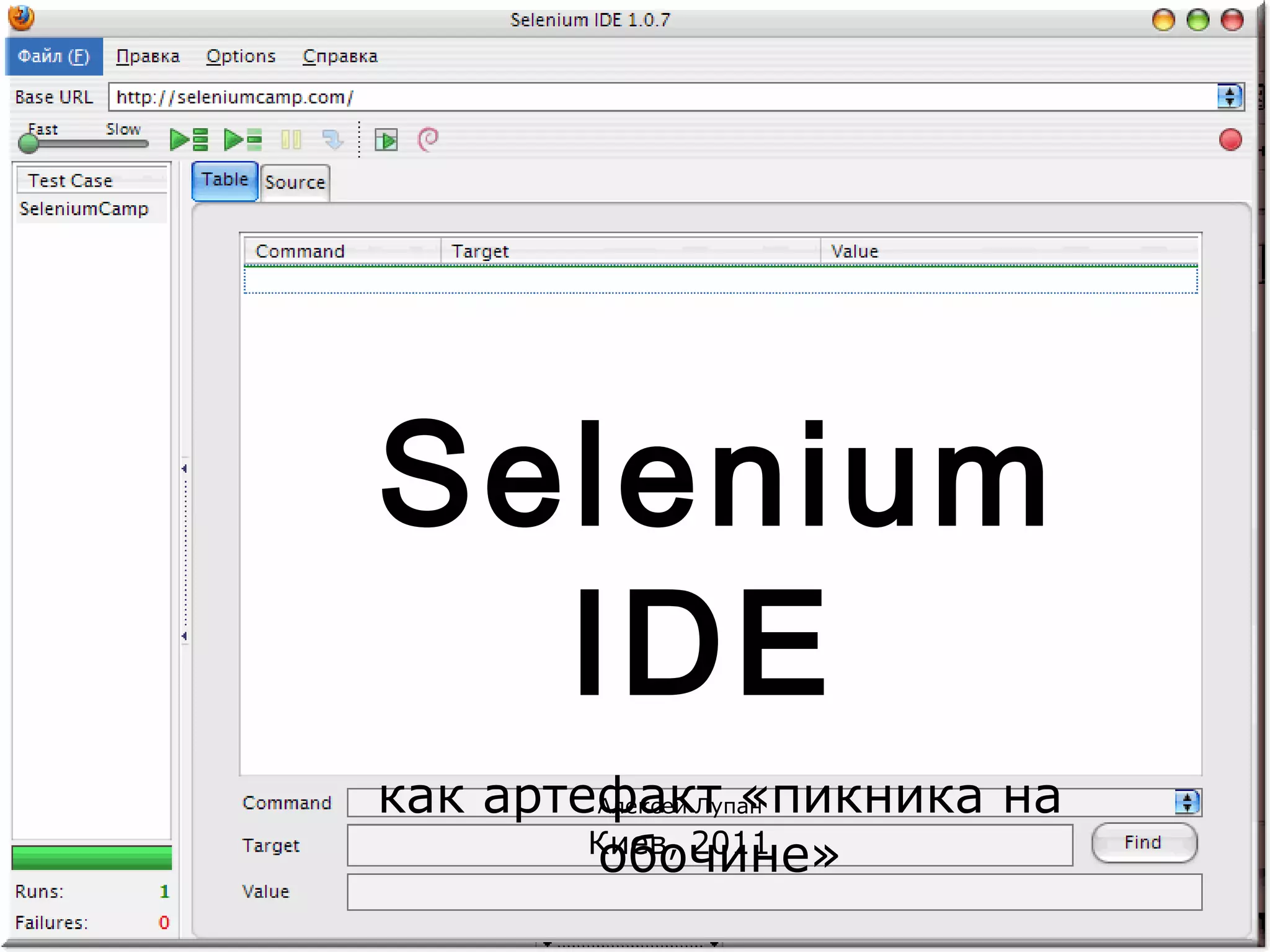Click inside the Target input field

click(709, 845)
